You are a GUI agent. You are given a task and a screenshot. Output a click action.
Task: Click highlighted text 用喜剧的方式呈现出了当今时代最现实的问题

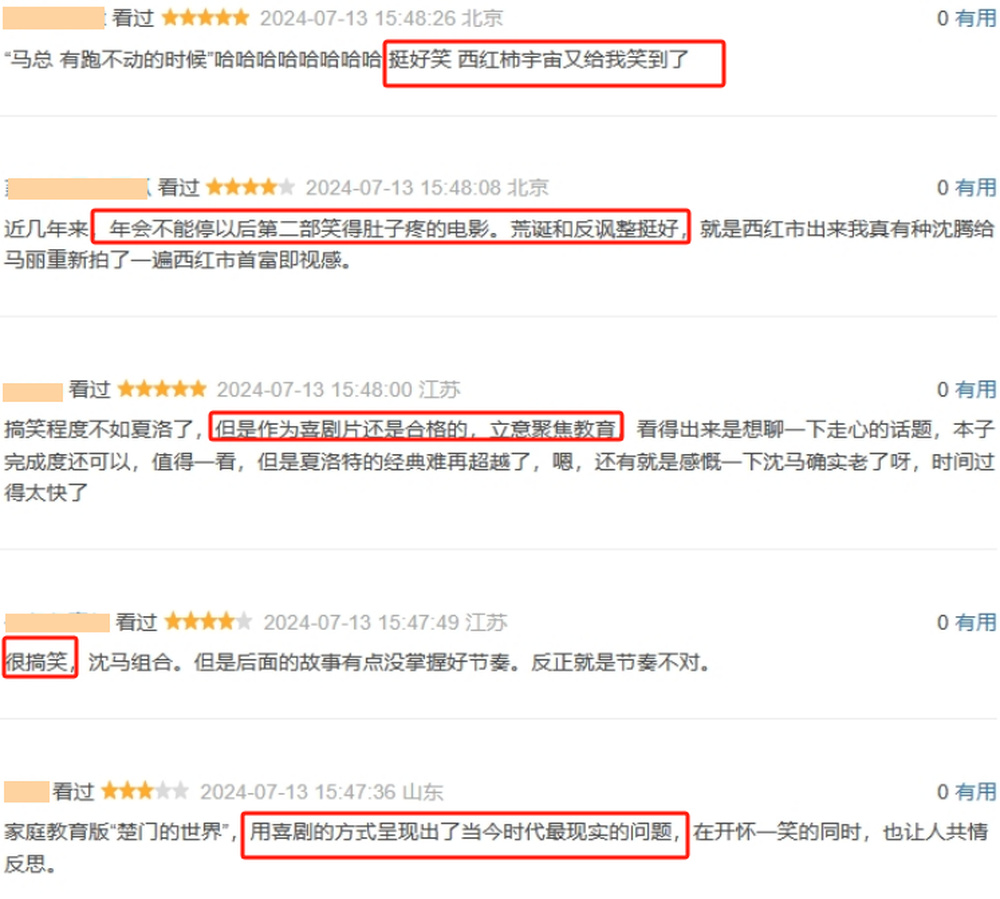point(462,831)
